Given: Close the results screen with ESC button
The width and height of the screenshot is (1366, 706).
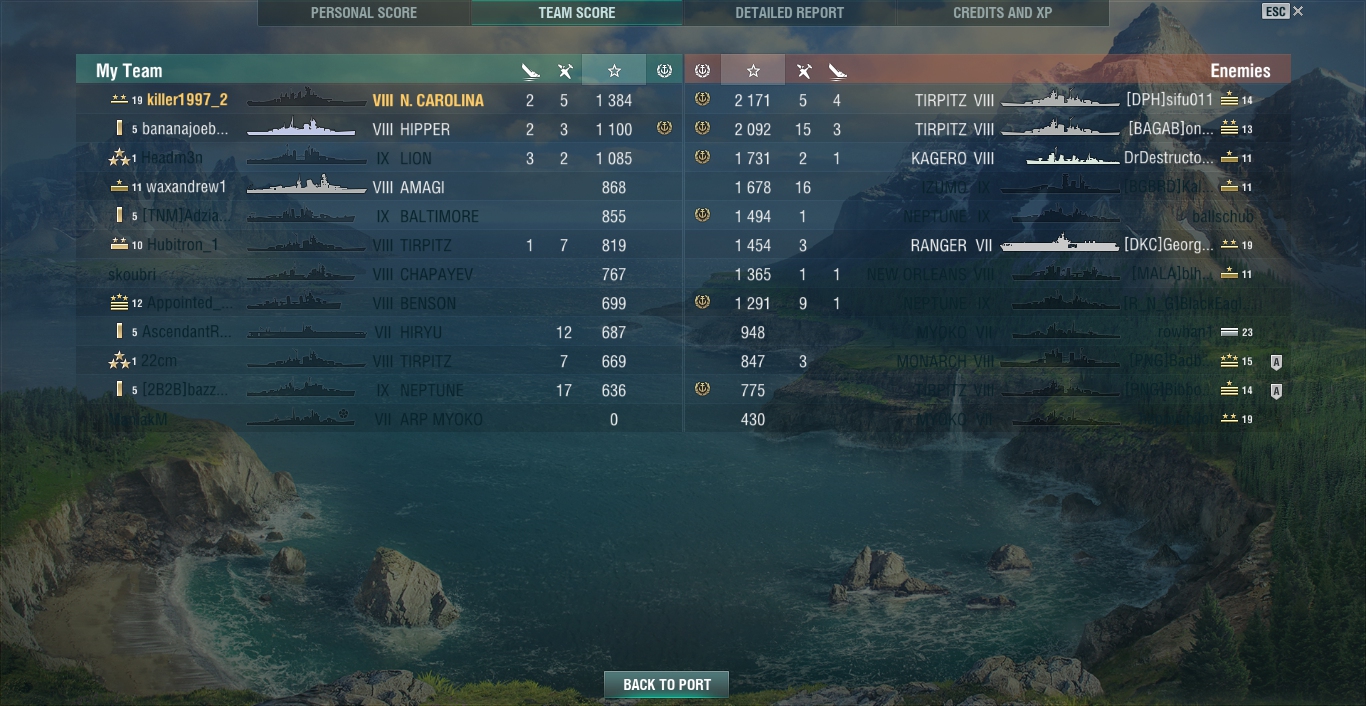Looking at the screenshot, I should point(1283,11).
